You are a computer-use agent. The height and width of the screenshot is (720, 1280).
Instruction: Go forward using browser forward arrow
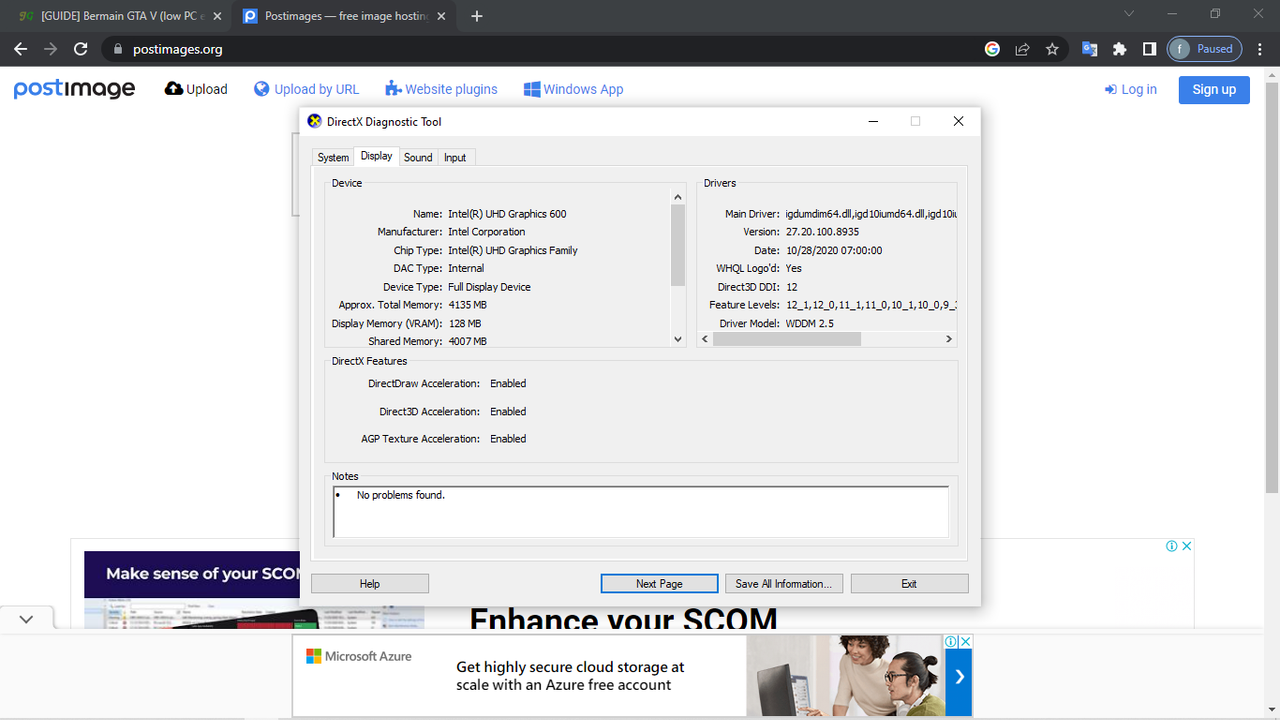[x=51, y=49]
